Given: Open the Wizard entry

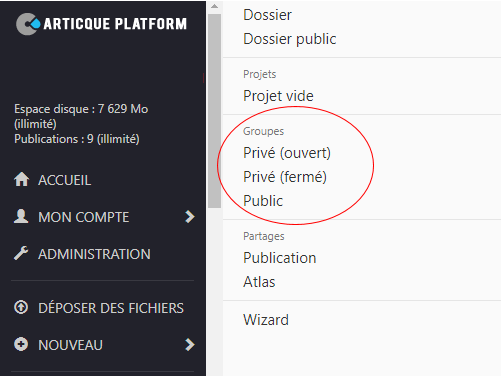Looking at the screenshot, I should tap(266, 320).
